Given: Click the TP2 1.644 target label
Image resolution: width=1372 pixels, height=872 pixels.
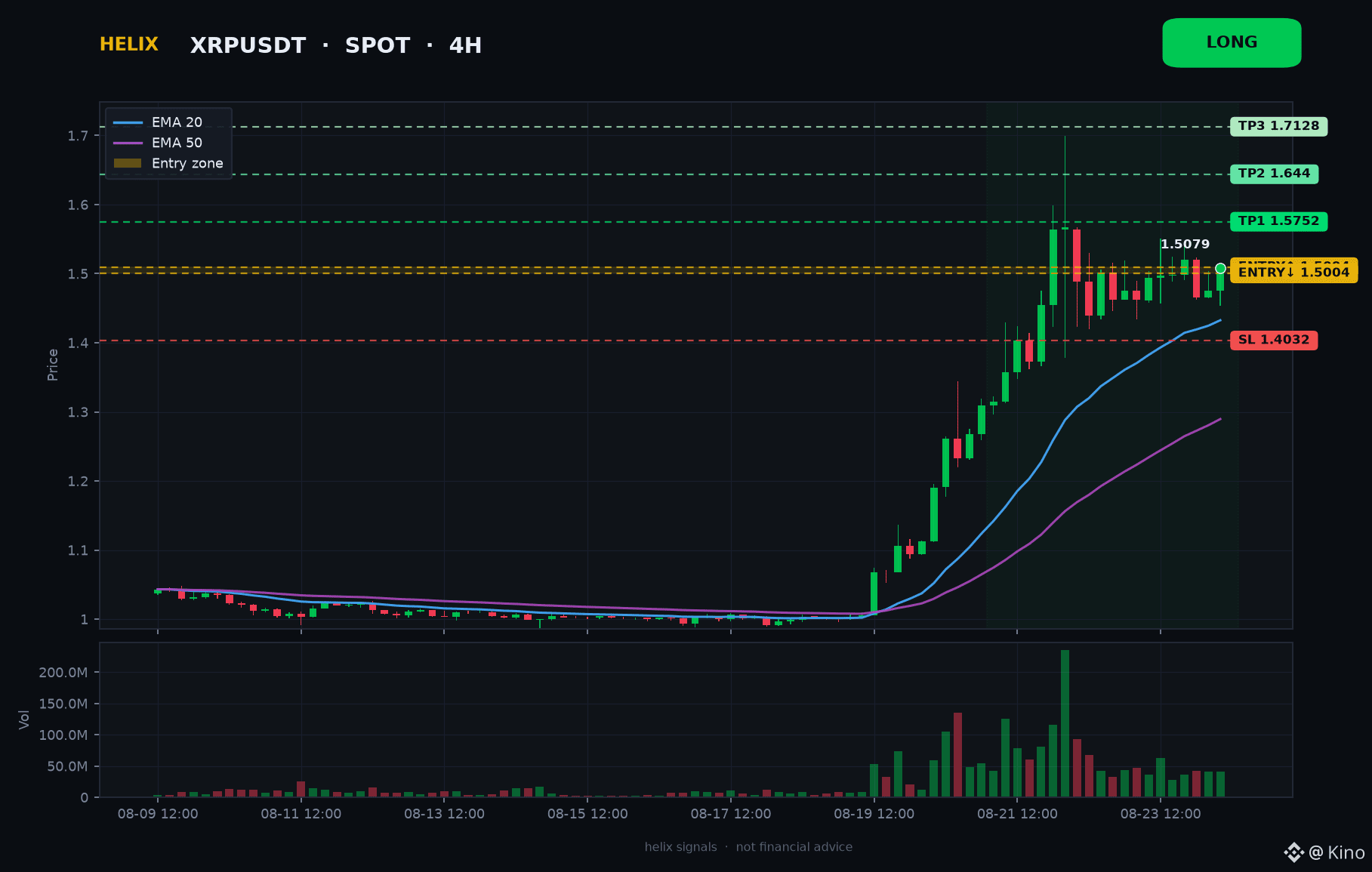Looking at the screenshot, I should click(x=1274, y=174).
